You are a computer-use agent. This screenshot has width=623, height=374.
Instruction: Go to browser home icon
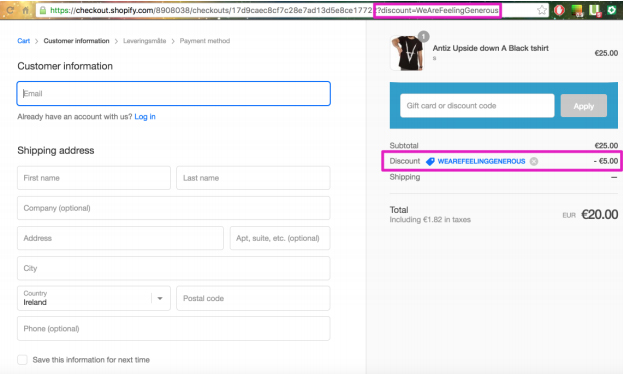tap(25, 10)
